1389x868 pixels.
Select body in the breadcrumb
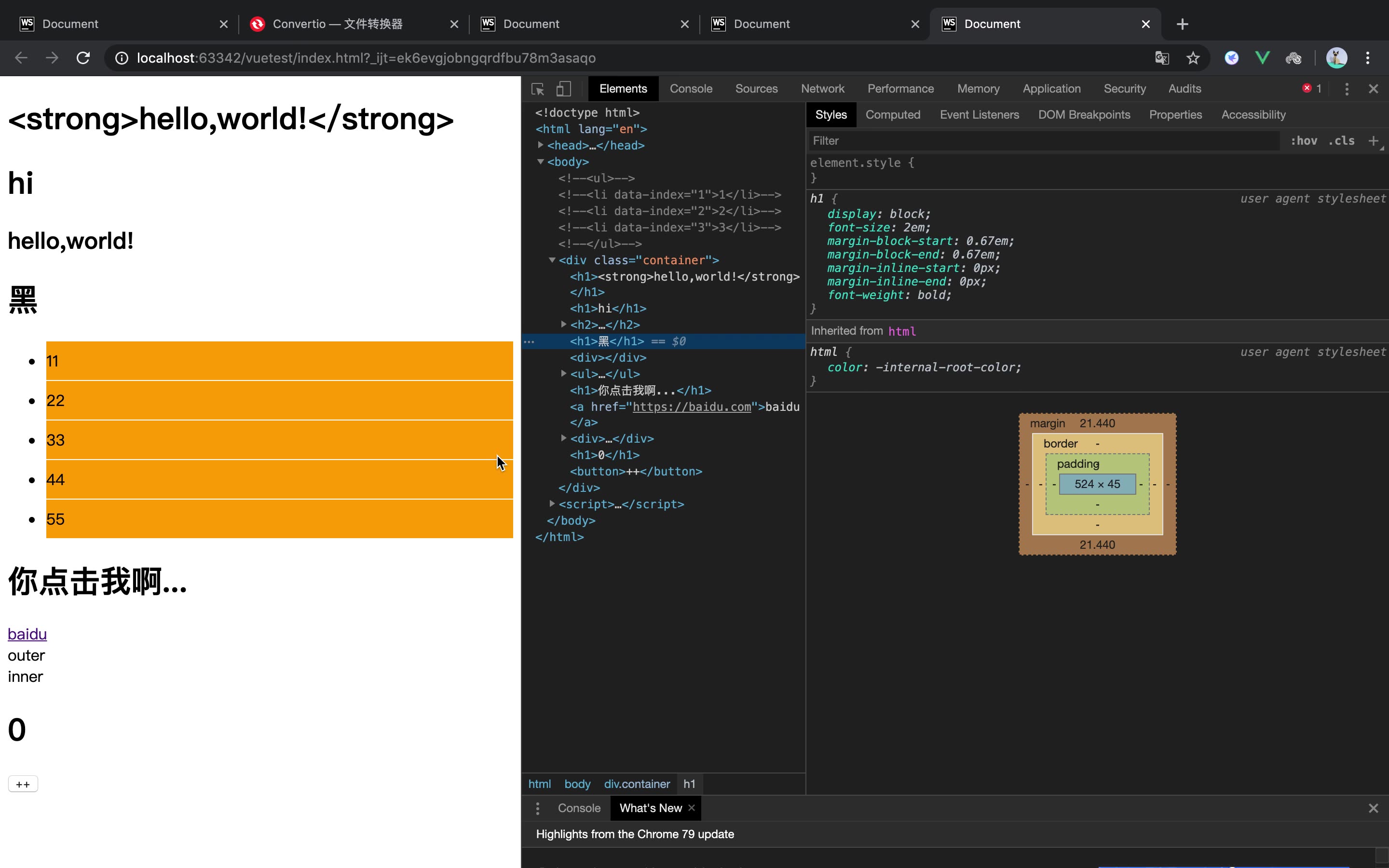click(x=577, y=784)
